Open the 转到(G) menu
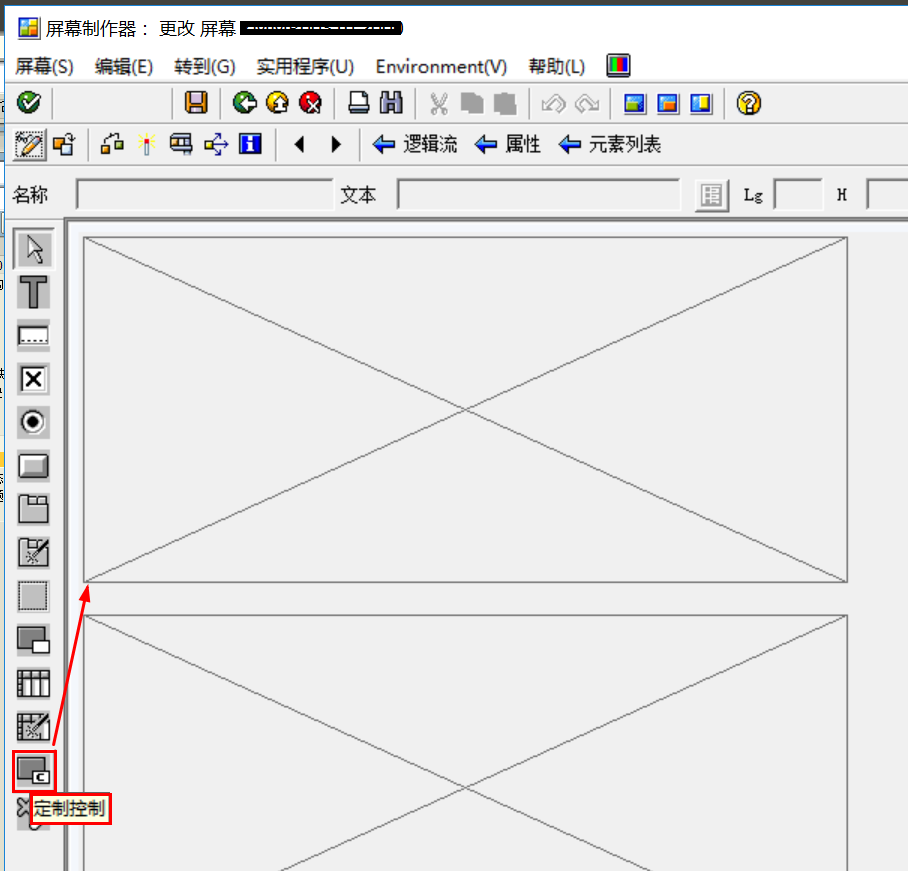908x871 pixels. point(204,67)
